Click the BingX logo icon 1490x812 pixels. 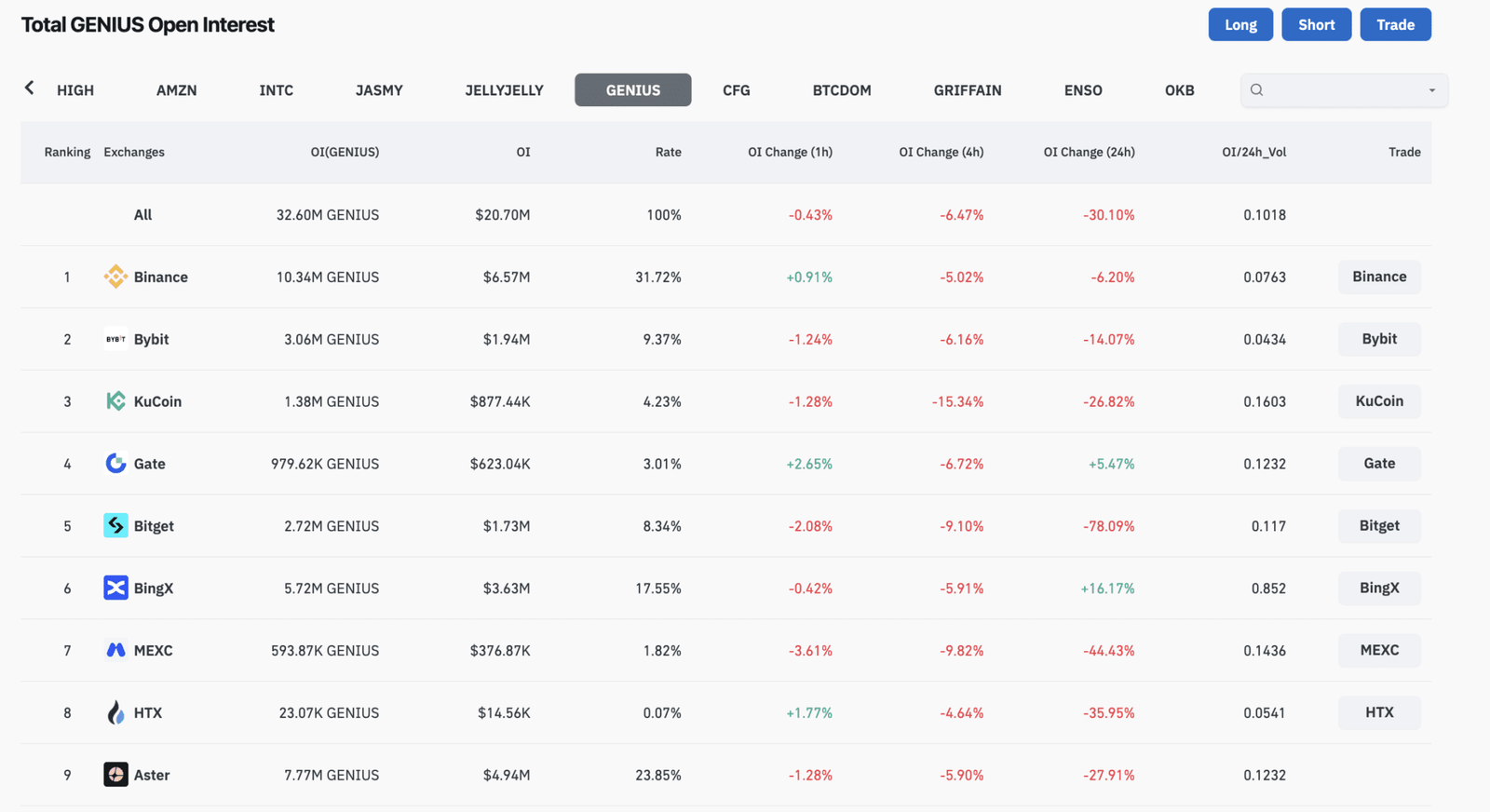pyautogui.click(x=115, y=589)
